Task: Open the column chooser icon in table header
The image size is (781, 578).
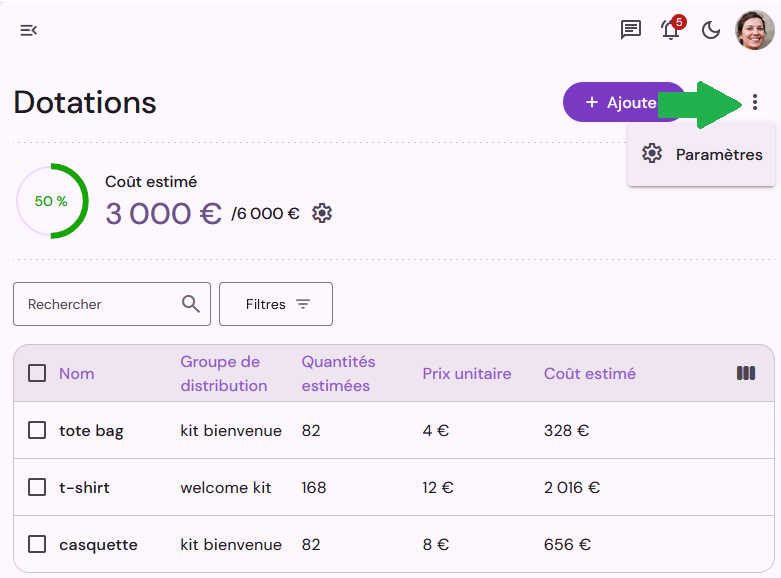Action: coord(746,373)
